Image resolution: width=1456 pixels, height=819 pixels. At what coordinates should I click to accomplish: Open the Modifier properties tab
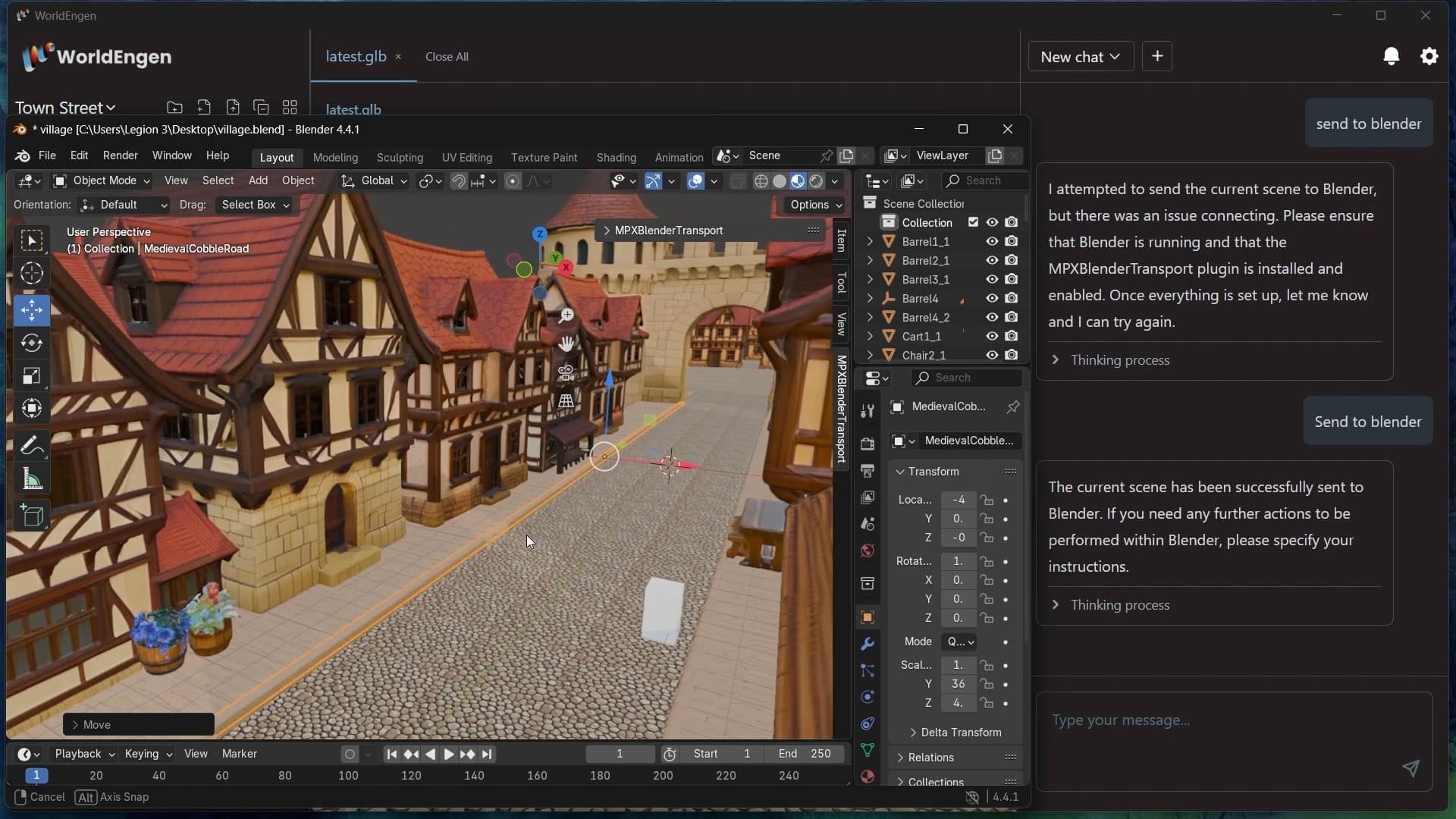pos(868,644)
